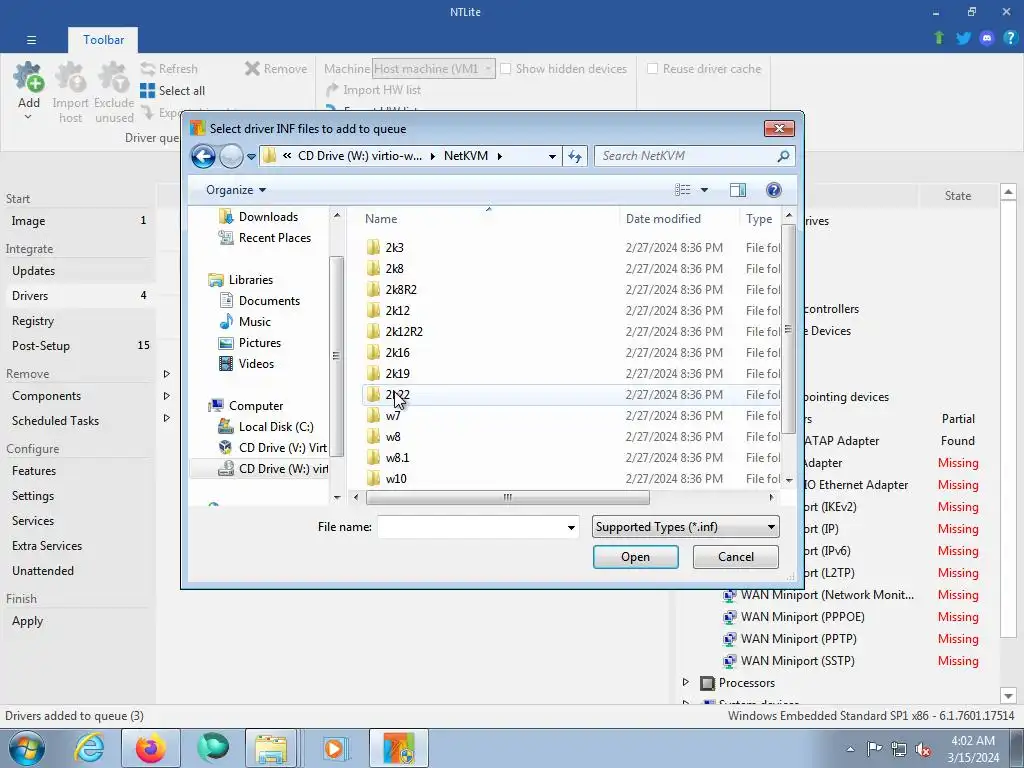Toggle the preview pane icon

pyautogui.click(x=738, y=190)
